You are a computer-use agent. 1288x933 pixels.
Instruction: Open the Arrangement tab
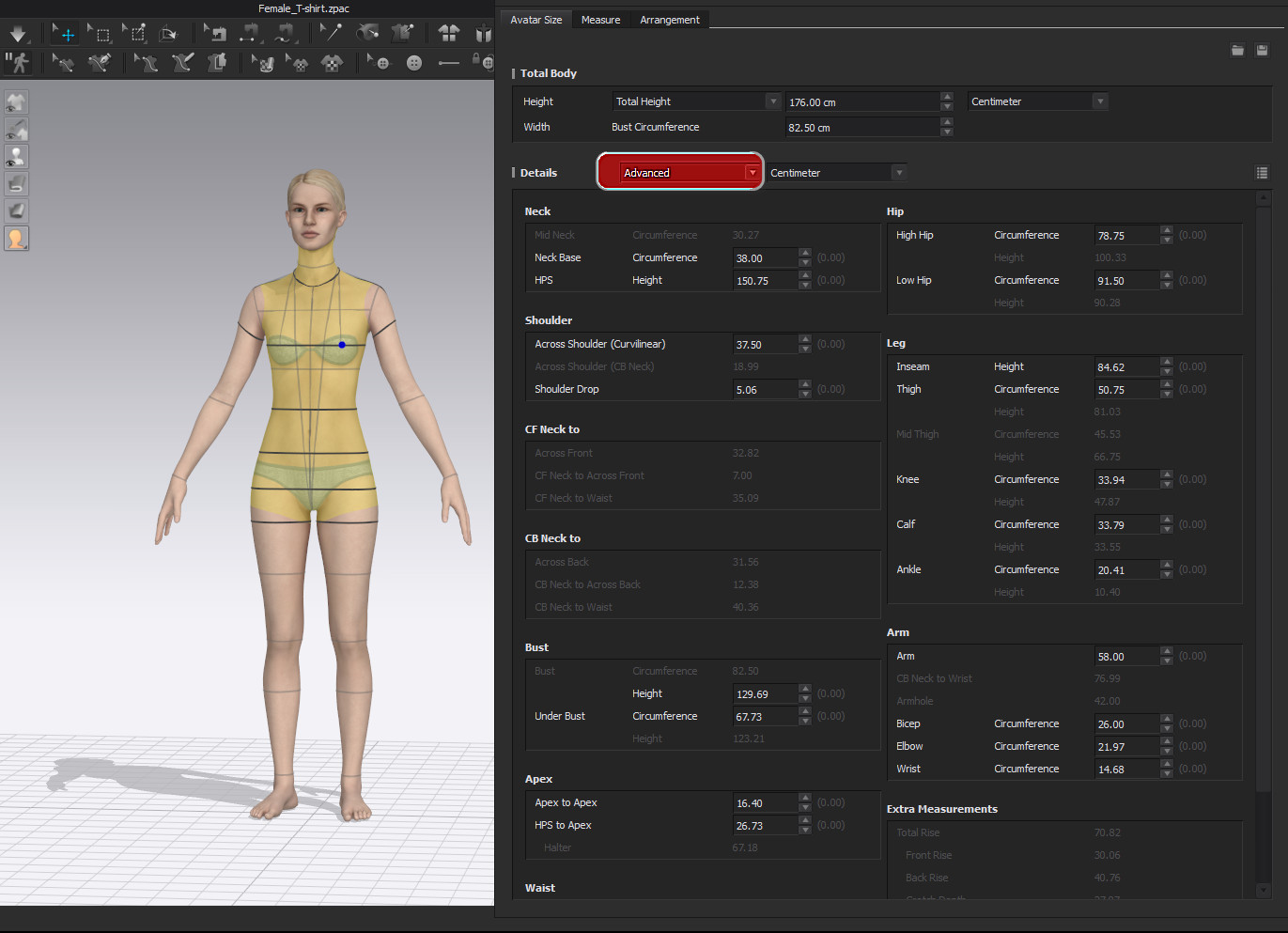(x=669, y=20)
